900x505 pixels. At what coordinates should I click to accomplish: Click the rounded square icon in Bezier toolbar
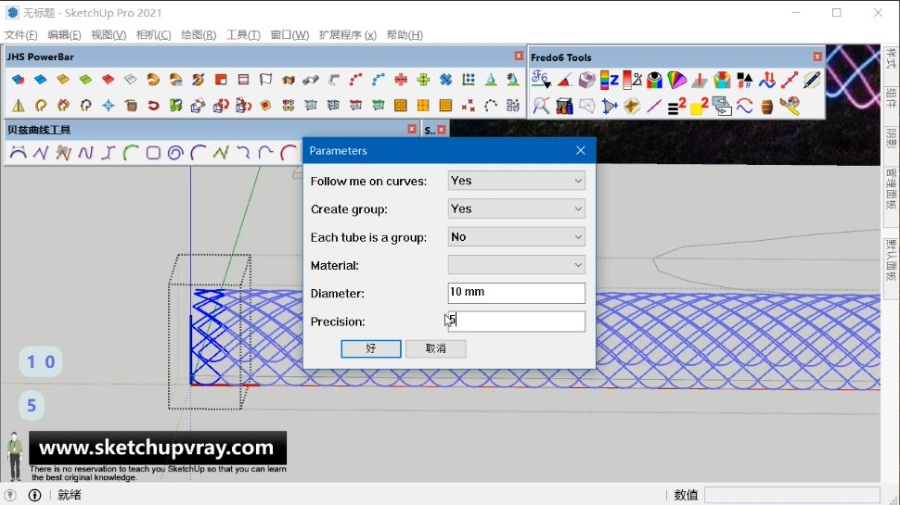(153, 153)
